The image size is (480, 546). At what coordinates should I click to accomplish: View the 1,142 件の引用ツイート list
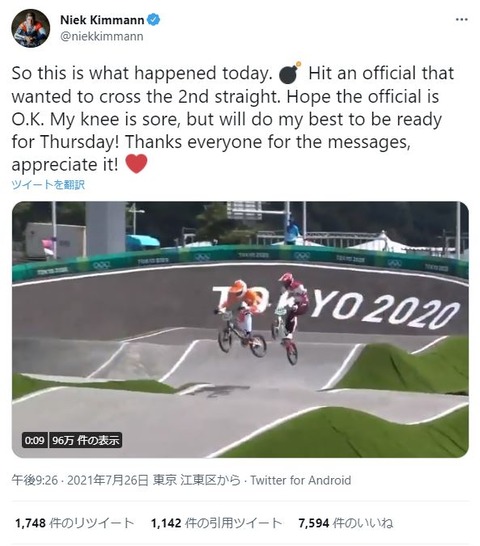pos(216,523)
